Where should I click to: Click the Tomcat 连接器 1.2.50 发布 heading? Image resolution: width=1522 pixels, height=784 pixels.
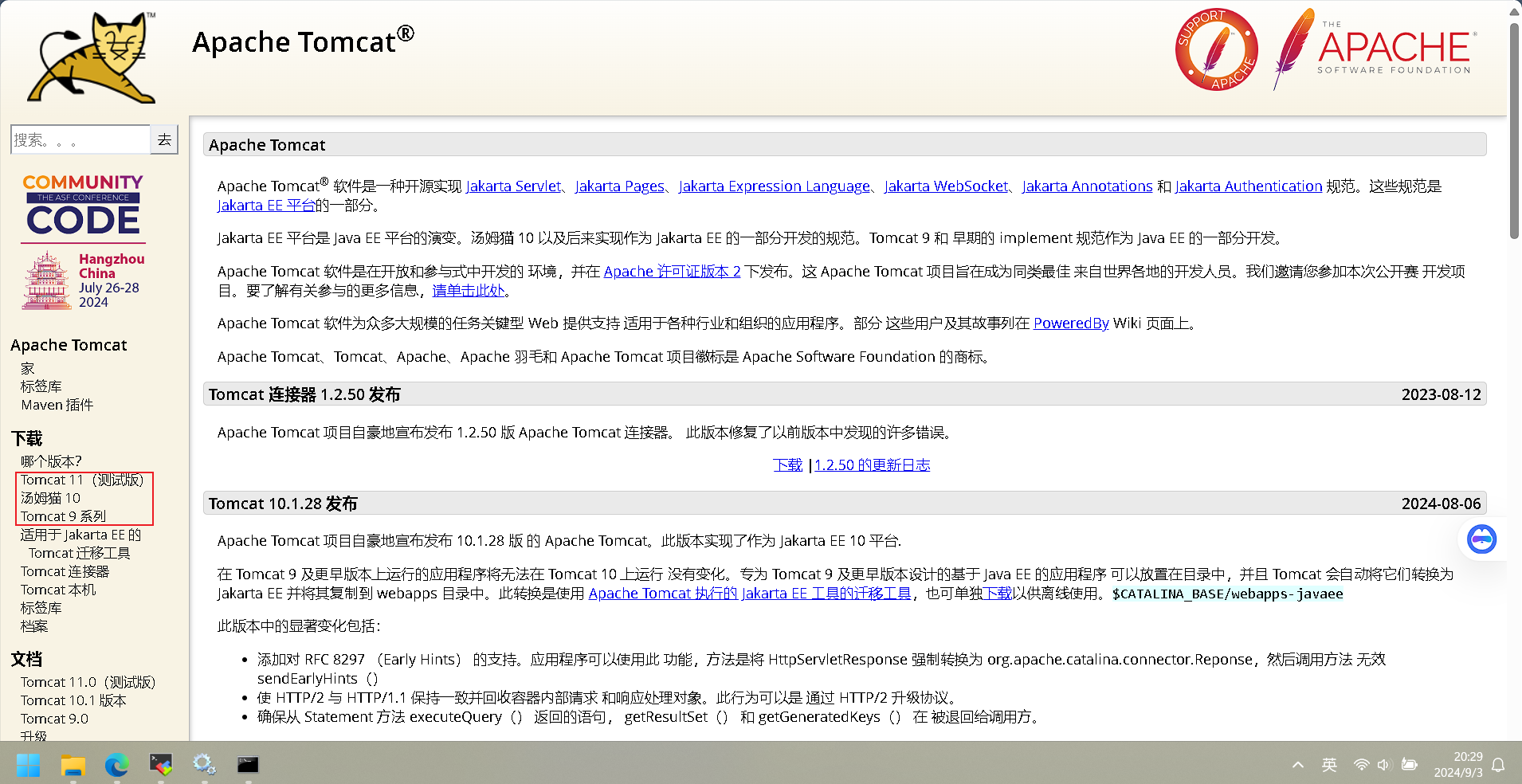point(304,394)
